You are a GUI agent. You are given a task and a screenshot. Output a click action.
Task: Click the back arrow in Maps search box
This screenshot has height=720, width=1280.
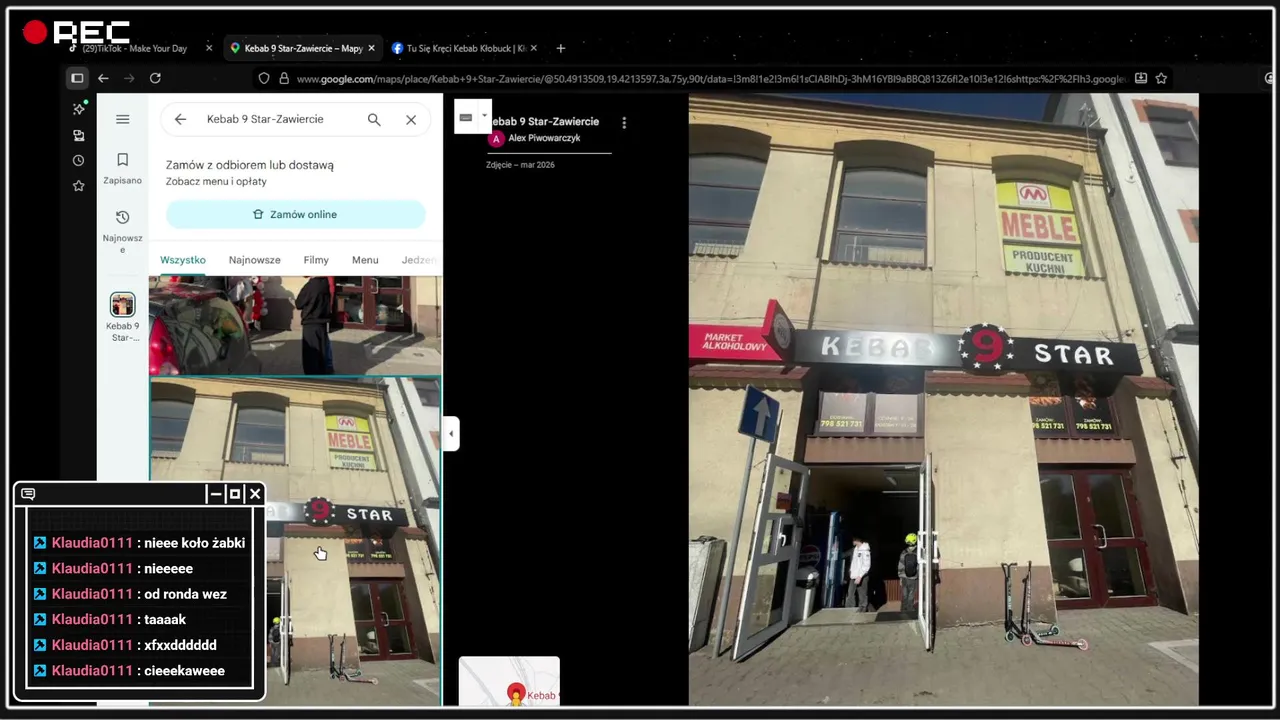[180, 119]
